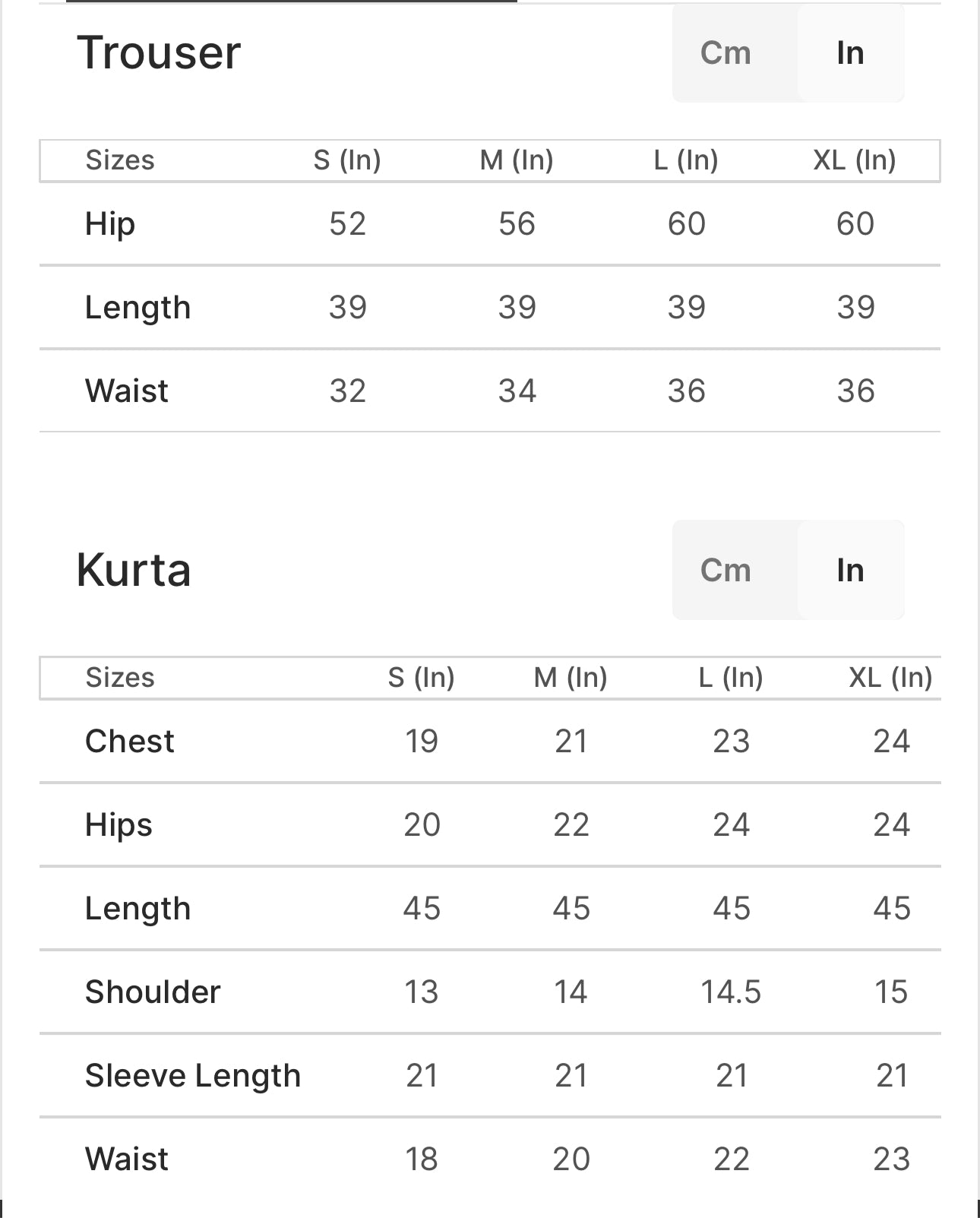The height and width of the screenshot is (1218, 980).
Task: Switch Trouser measurements to Cm
Action: click(726, 53)
